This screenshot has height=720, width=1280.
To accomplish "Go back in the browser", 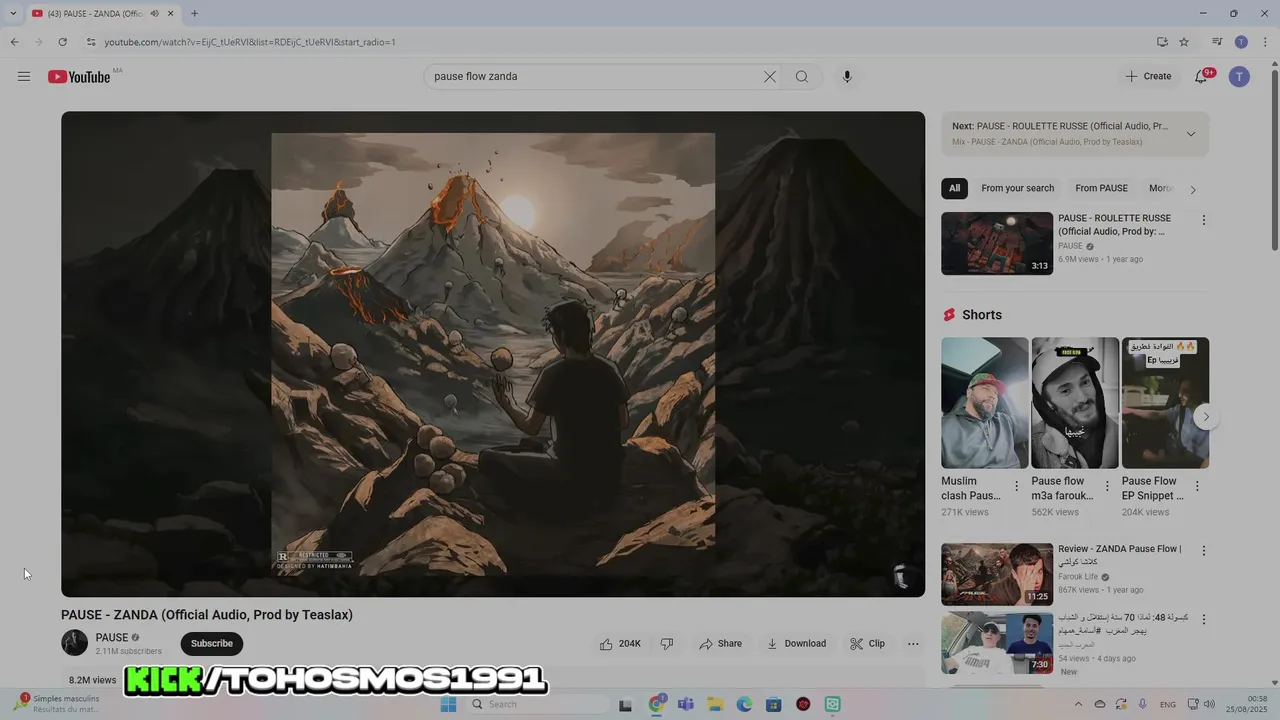I will coord(15,42).
